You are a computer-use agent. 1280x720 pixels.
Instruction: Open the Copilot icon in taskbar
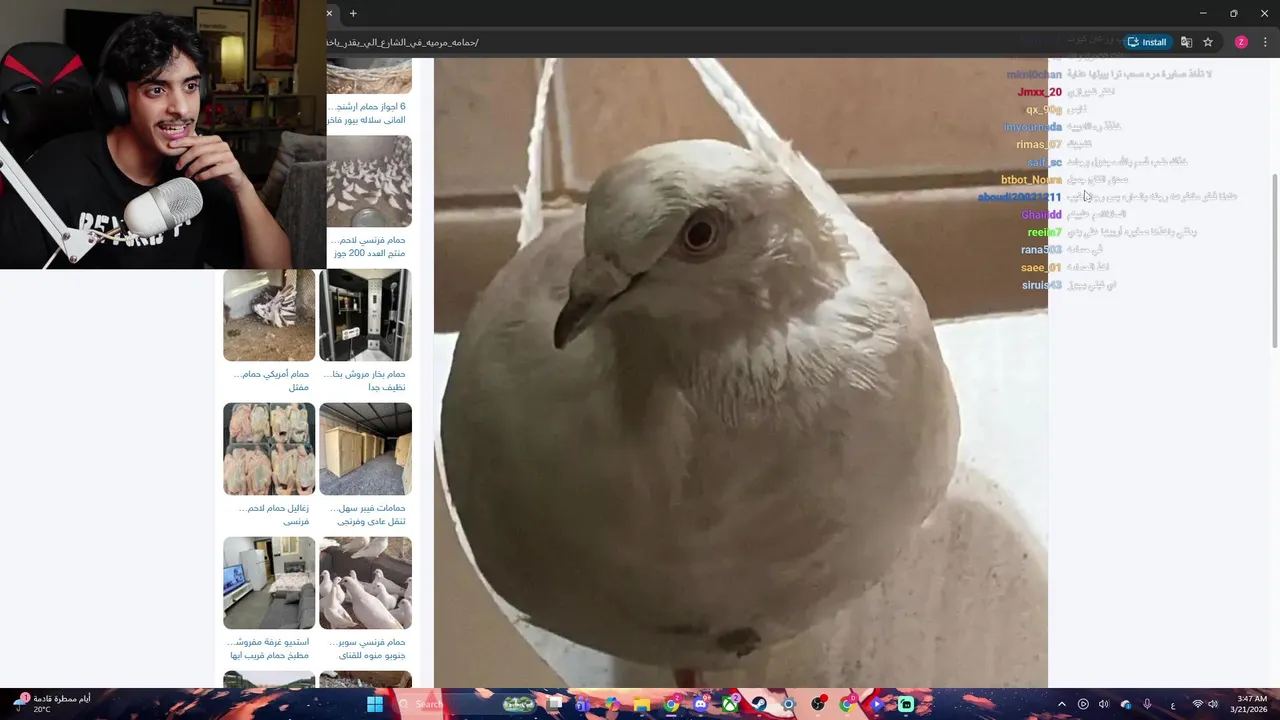pyautogui.click(x=611, y=704)
